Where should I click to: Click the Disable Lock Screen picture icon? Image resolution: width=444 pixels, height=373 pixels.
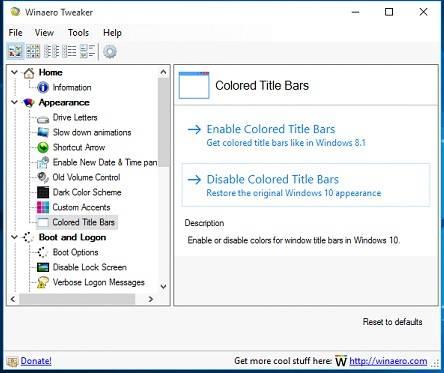(x=43, y=267)
